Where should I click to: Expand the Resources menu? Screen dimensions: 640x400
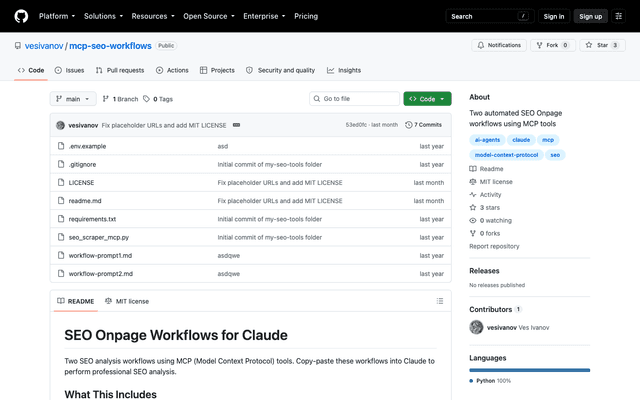coord(153,16)
